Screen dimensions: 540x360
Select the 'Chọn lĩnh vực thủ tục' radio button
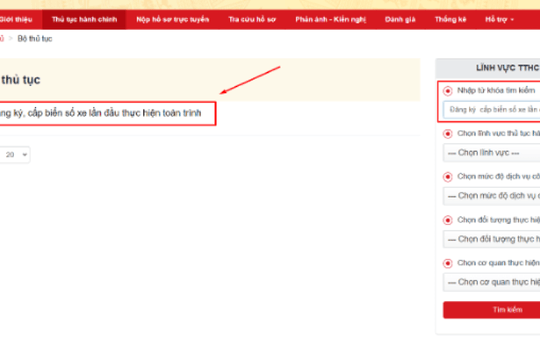(x=447, y=134)
